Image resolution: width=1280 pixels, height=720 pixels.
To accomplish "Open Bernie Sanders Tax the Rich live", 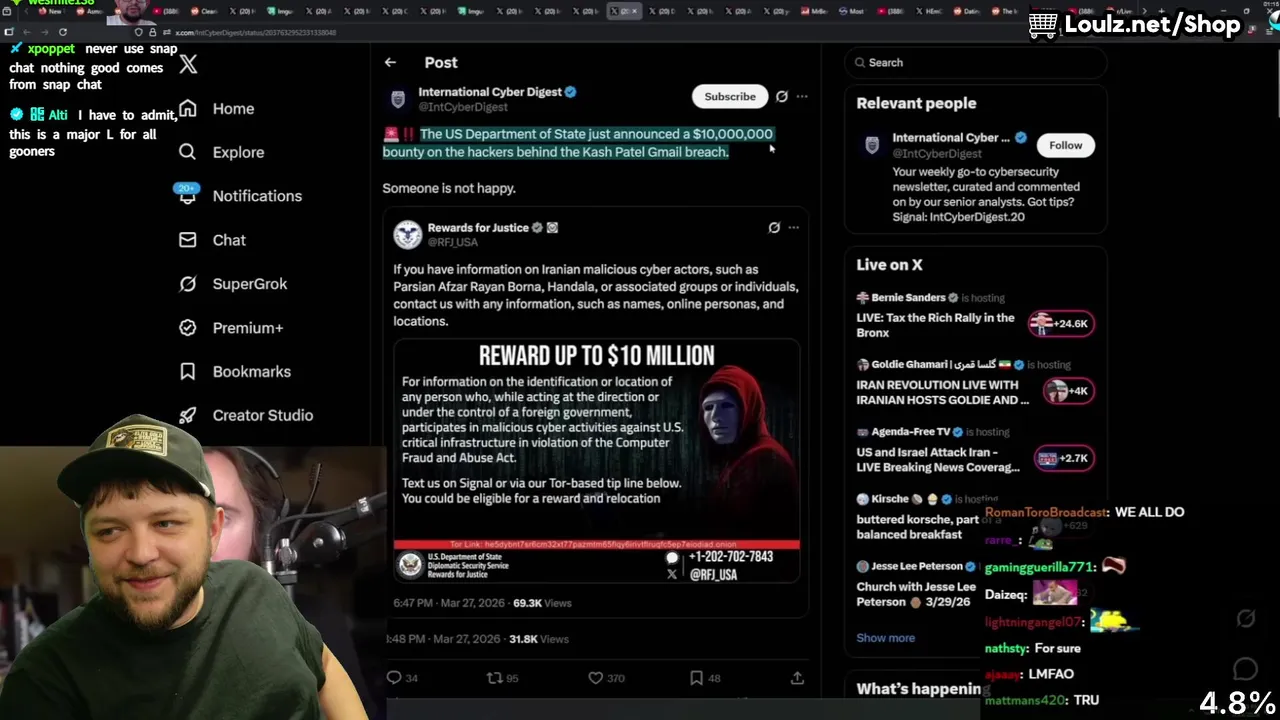I will click(935, 325).
